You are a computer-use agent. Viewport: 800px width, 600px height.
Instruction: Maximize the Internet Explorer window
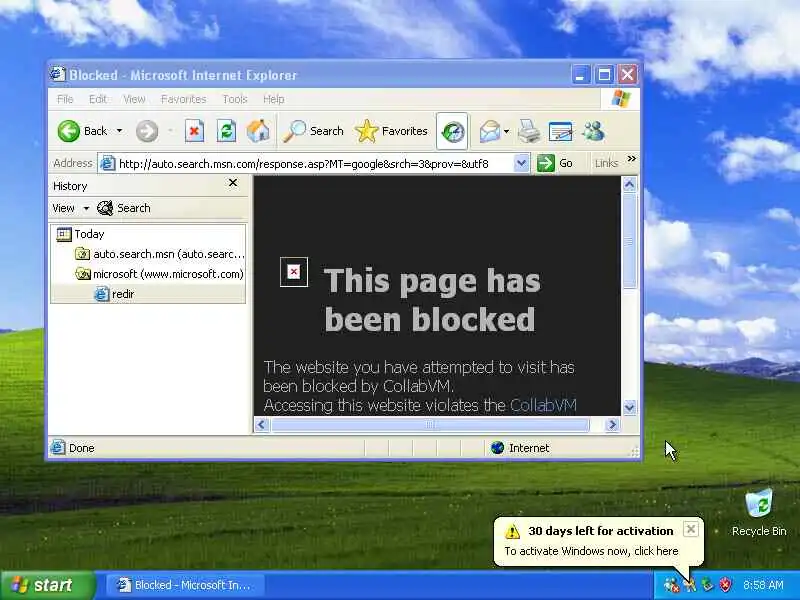(604, 75)
